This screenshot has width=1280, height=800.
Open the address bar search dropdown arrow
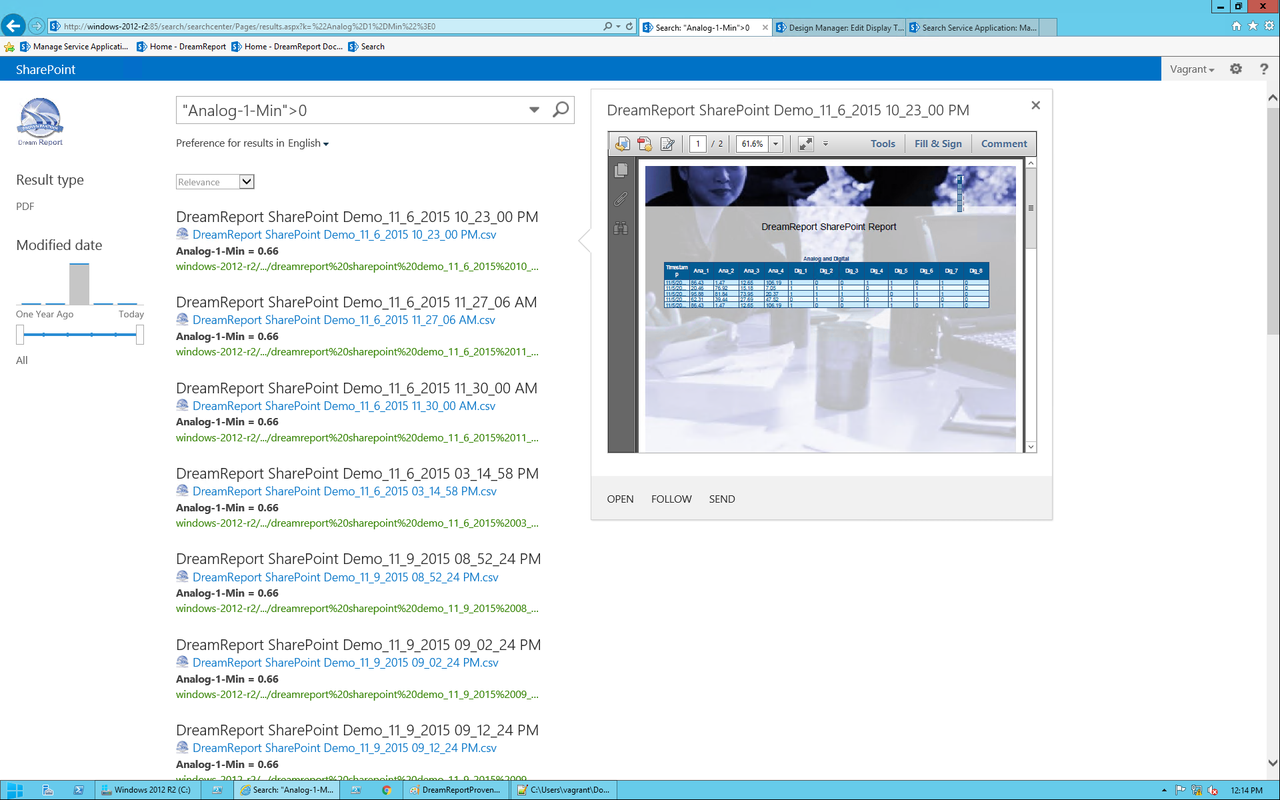(619, 26)
